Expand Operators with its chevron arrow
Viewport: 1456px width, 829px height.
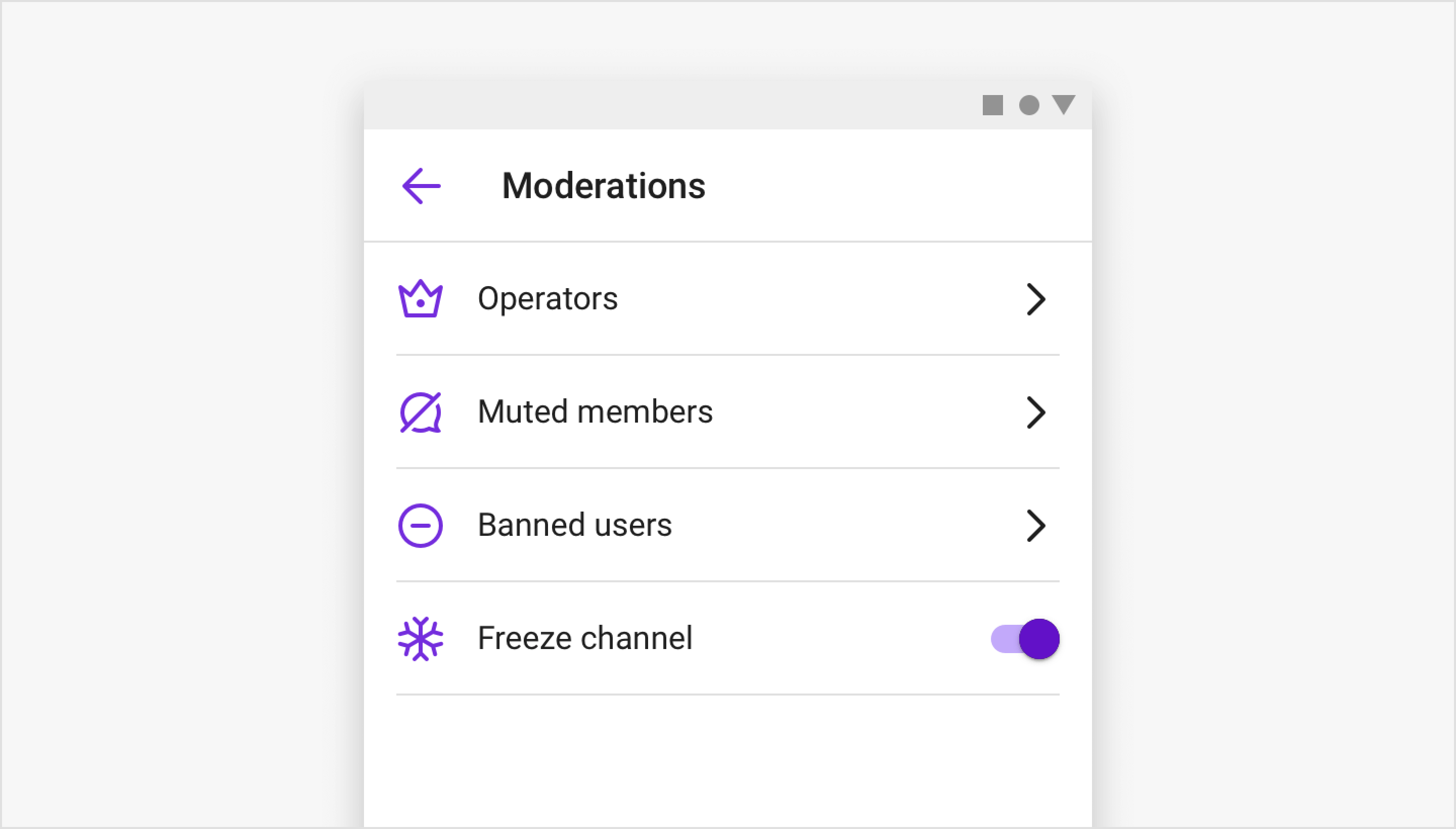pyautogui.click(x=1036, y=299)
